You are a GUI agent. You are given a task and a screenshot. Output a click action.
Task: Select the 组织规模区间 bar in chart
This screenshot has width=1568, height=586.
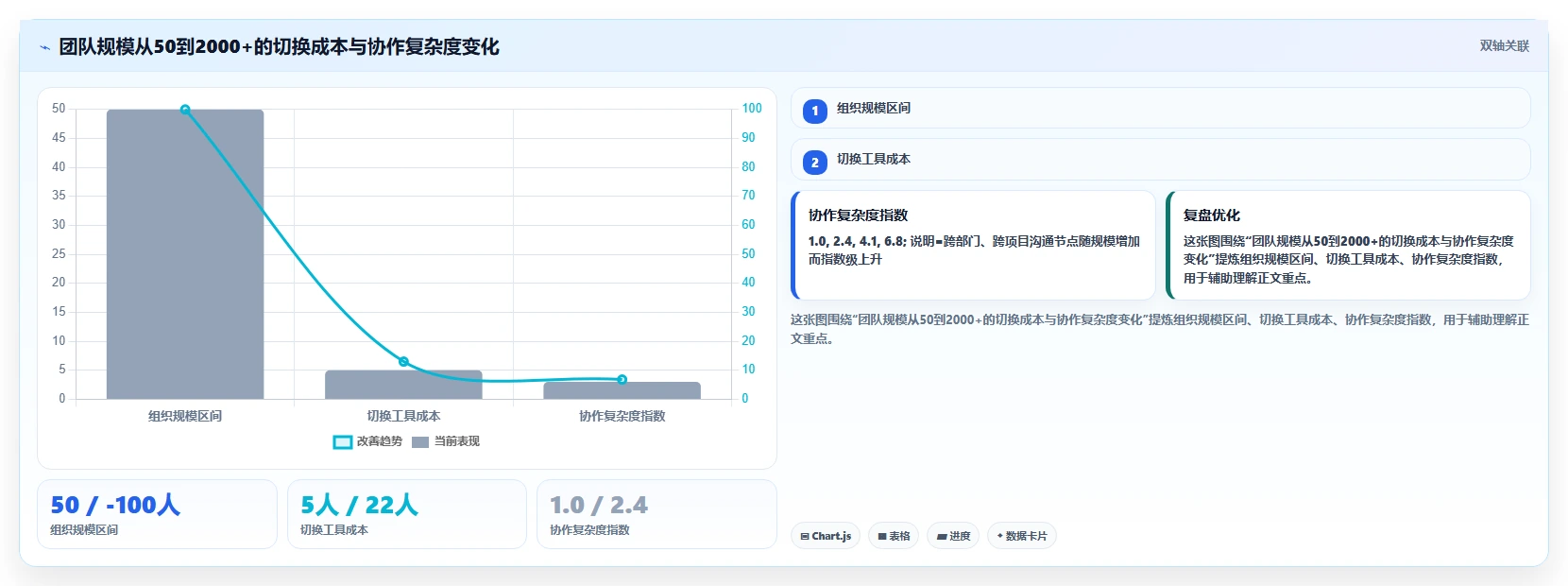pyautogui.click(x=185, y=254)
